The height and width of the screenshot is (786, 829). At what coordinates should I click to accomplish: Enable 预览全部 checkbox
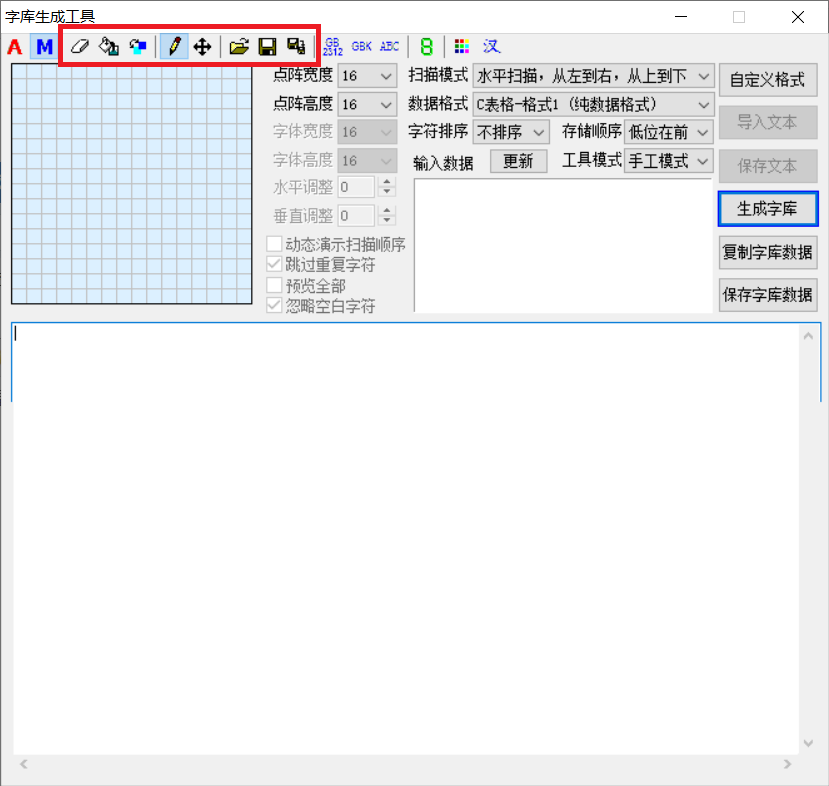pos(274,285)
